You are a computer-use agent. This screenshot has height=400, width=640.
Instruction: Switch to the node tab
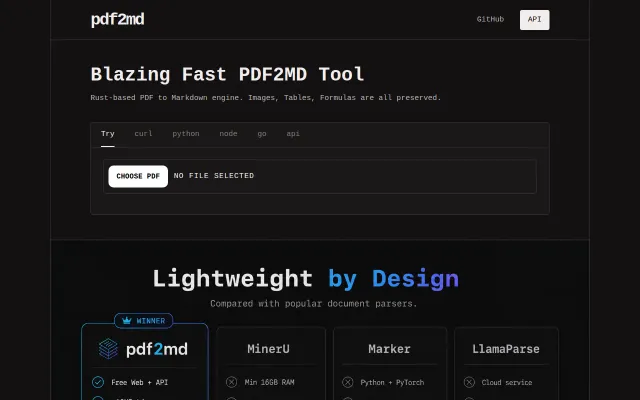point(228,133)
